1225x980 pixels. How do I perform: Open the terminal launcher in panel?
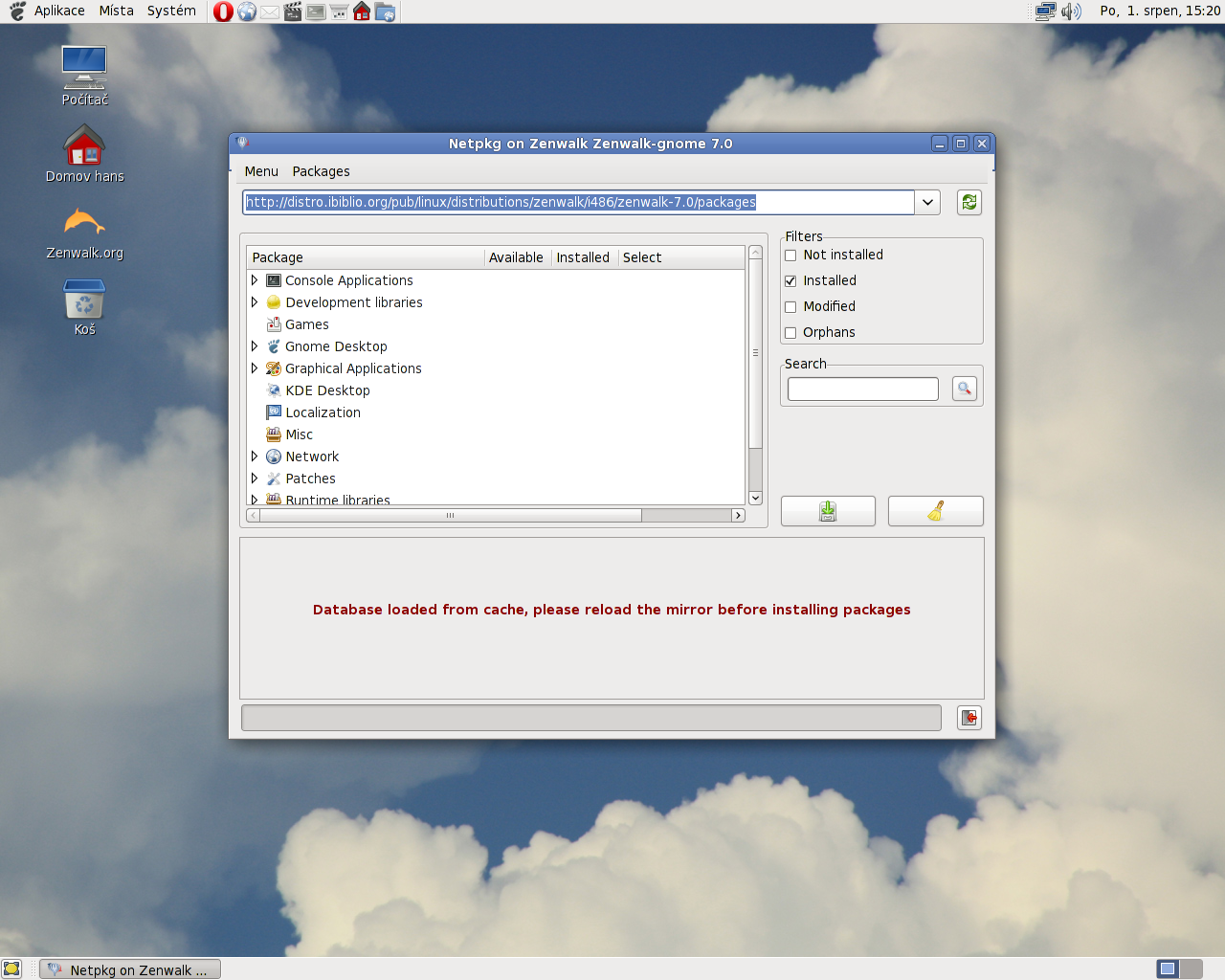coord(316,11)
